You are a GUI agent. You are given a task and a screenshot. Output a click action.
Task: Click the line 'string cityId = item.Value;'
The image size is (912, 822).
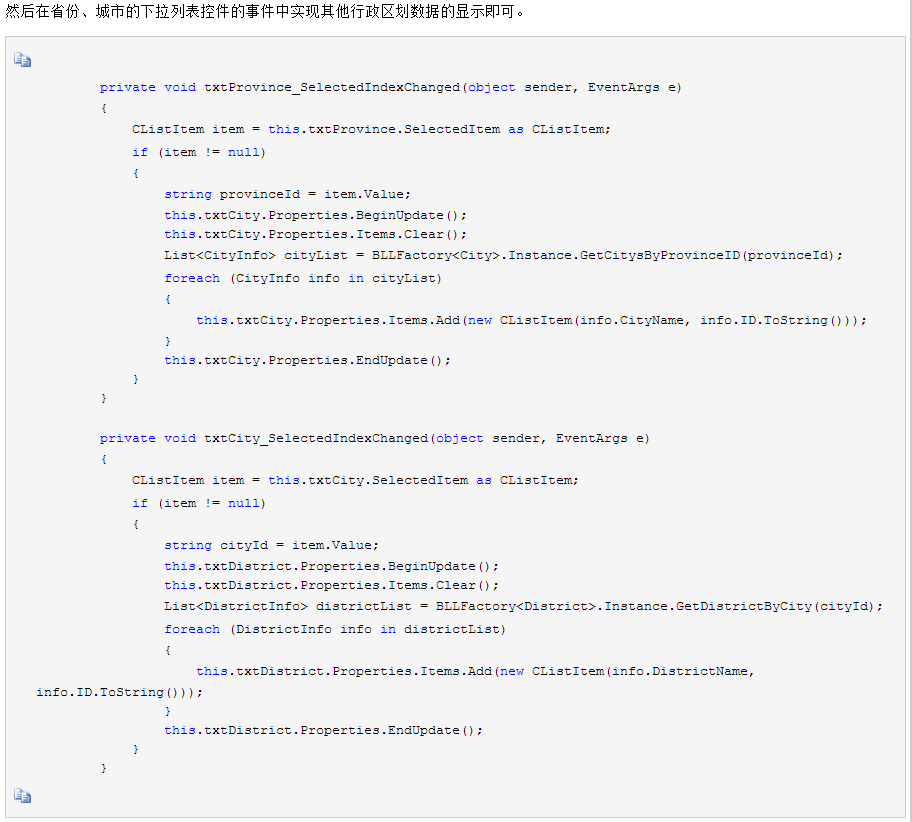272,545
